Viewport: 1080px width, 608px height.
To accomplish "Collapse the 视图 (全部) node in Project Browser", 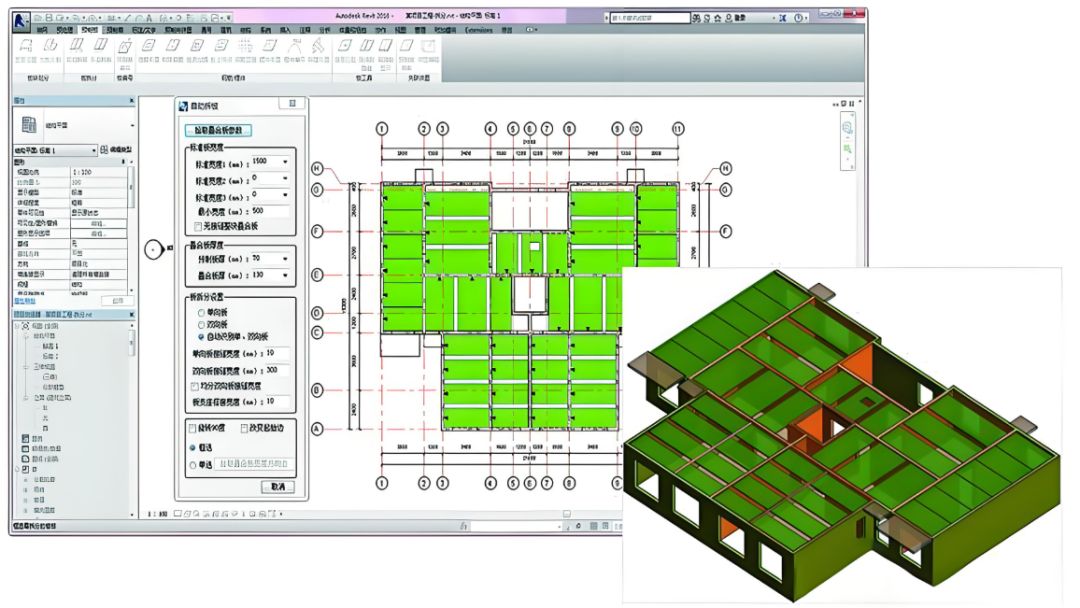I will (x=18, y=326).
